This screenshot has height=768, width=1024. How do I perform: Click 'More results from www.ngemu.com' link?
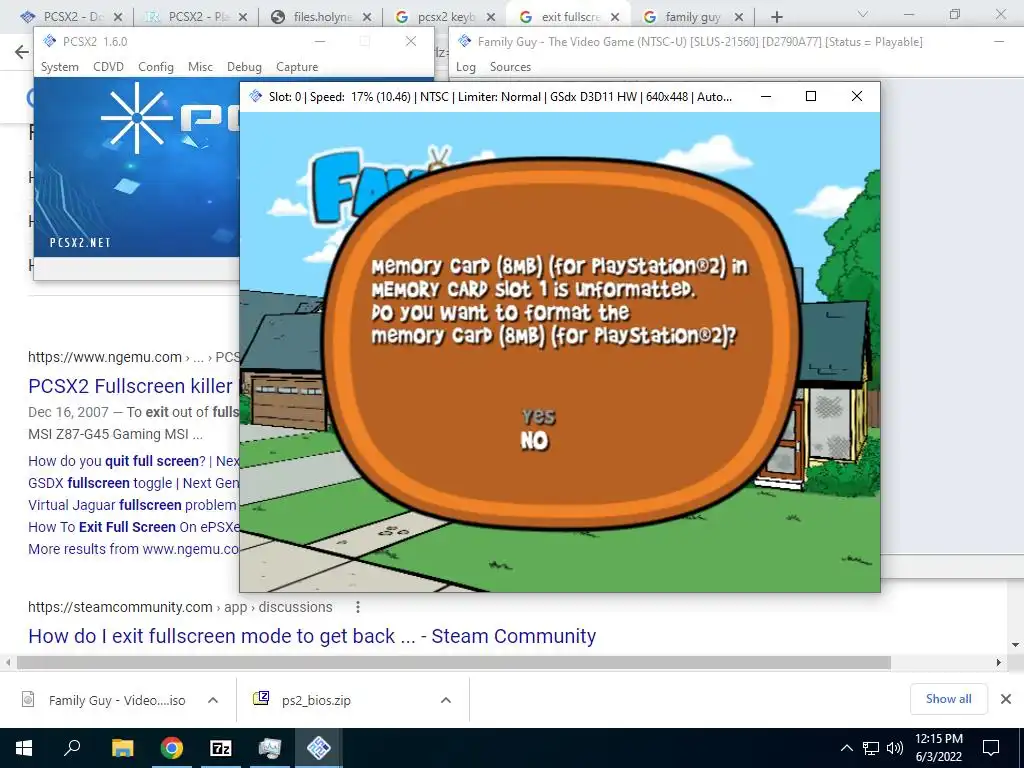[133, 549]
